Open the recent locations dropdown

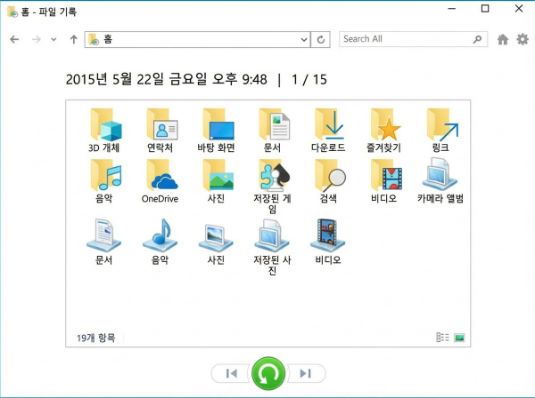[x=54, y=39]
